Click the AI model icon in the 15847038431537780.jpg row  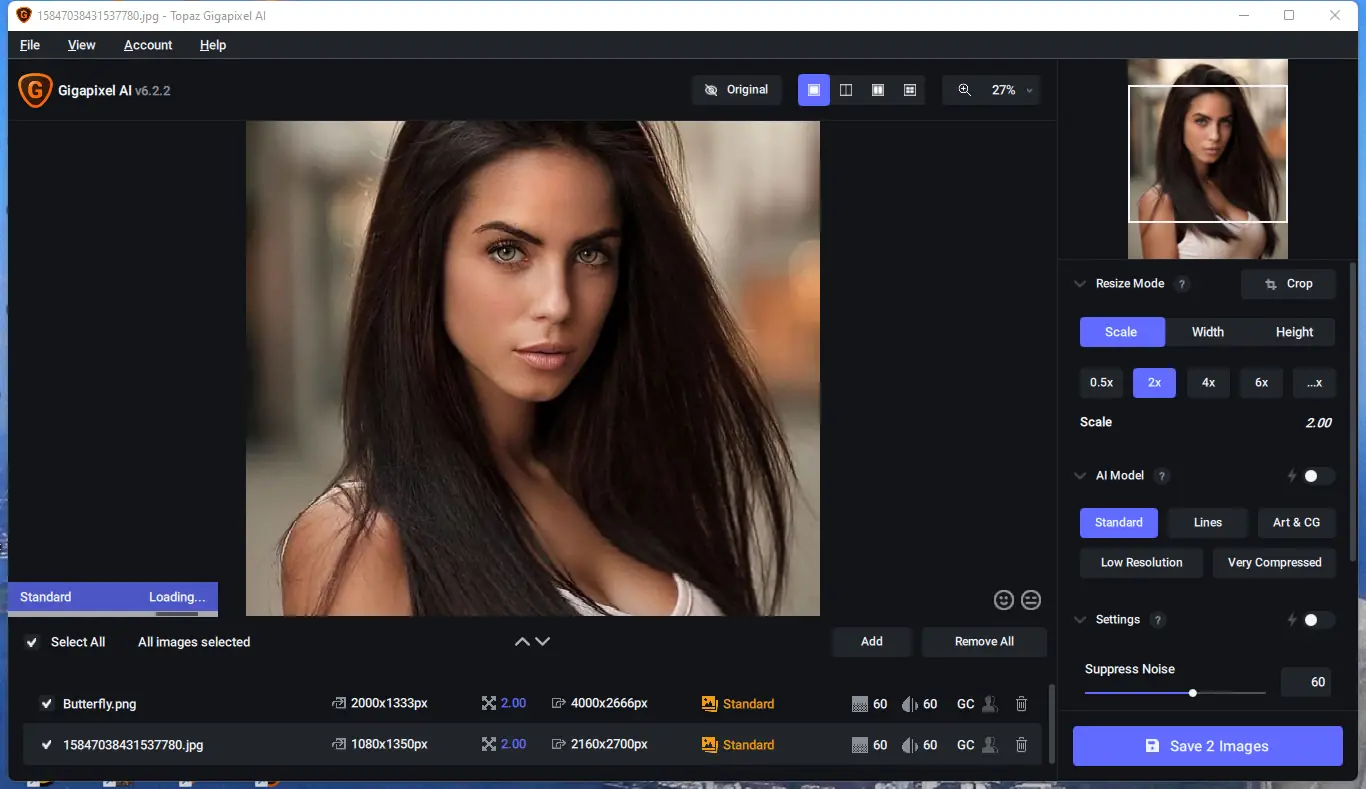pos(710,745)
